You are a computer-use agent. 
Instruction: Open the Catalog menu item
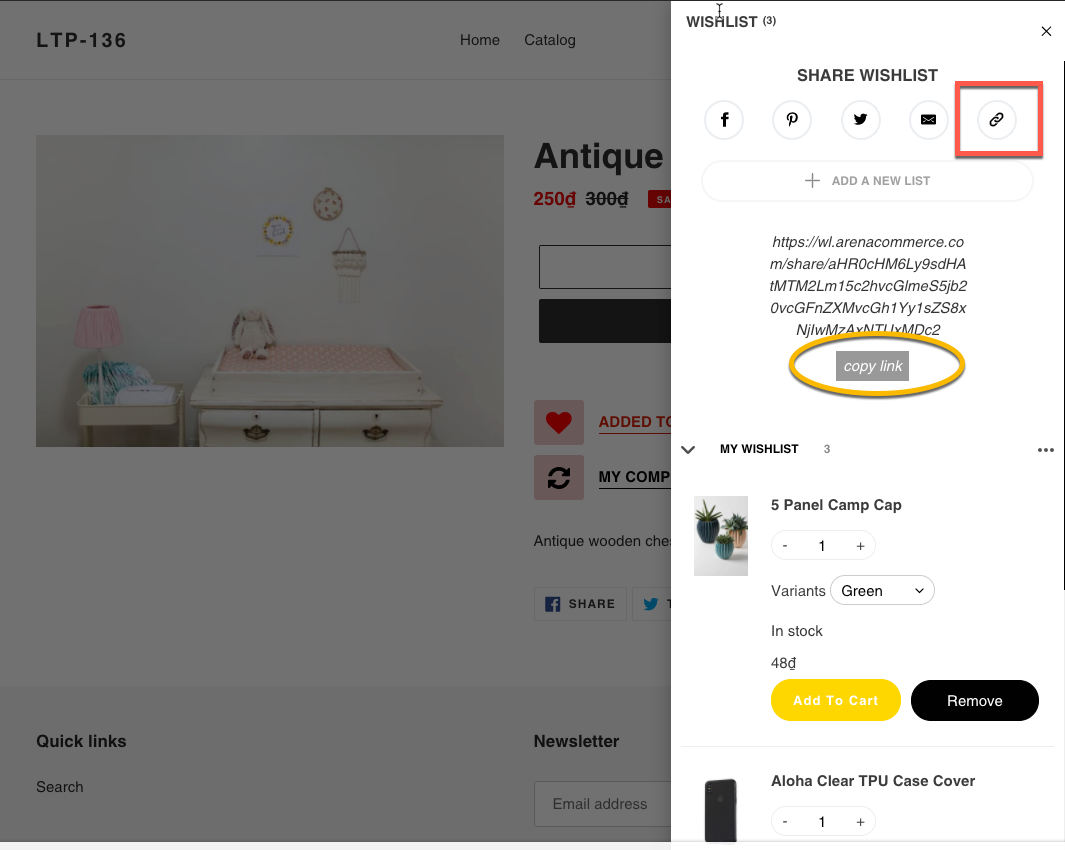549,40
